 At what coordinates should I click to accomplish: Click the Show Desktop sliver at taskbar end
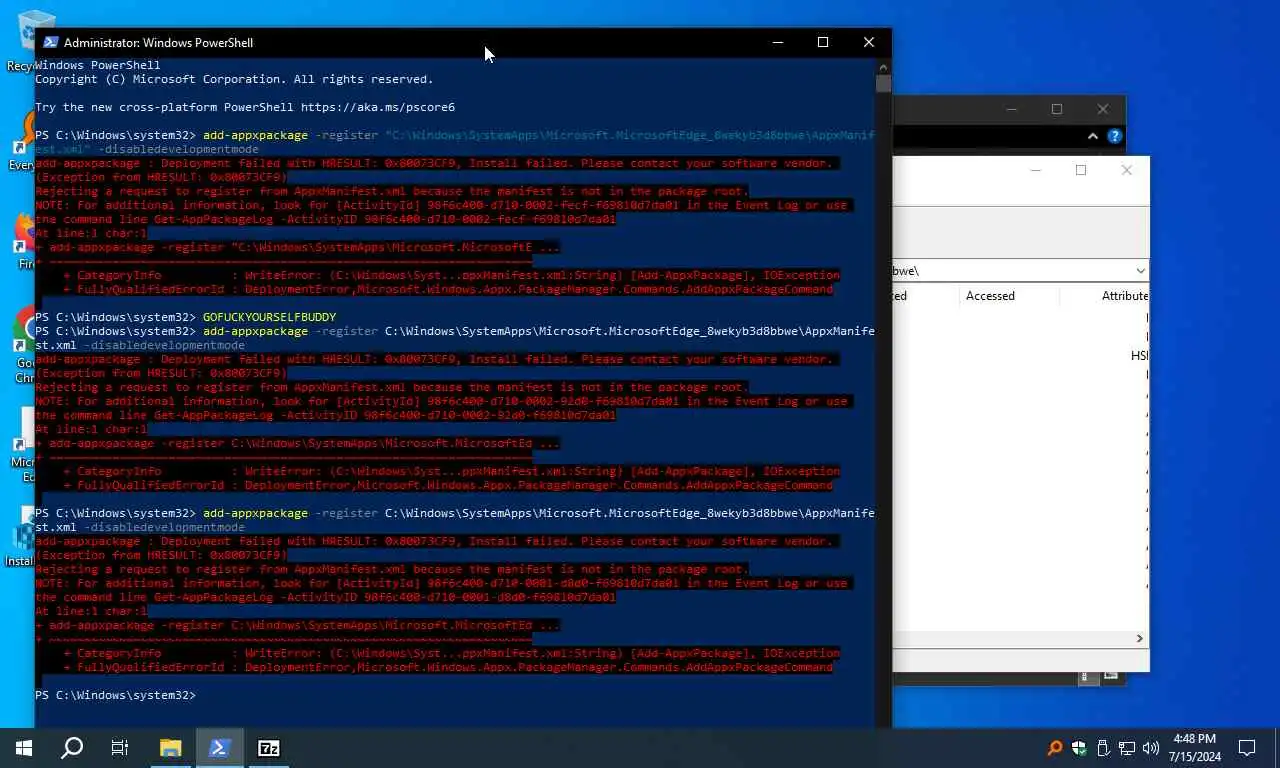click(x=1277, y=748)
